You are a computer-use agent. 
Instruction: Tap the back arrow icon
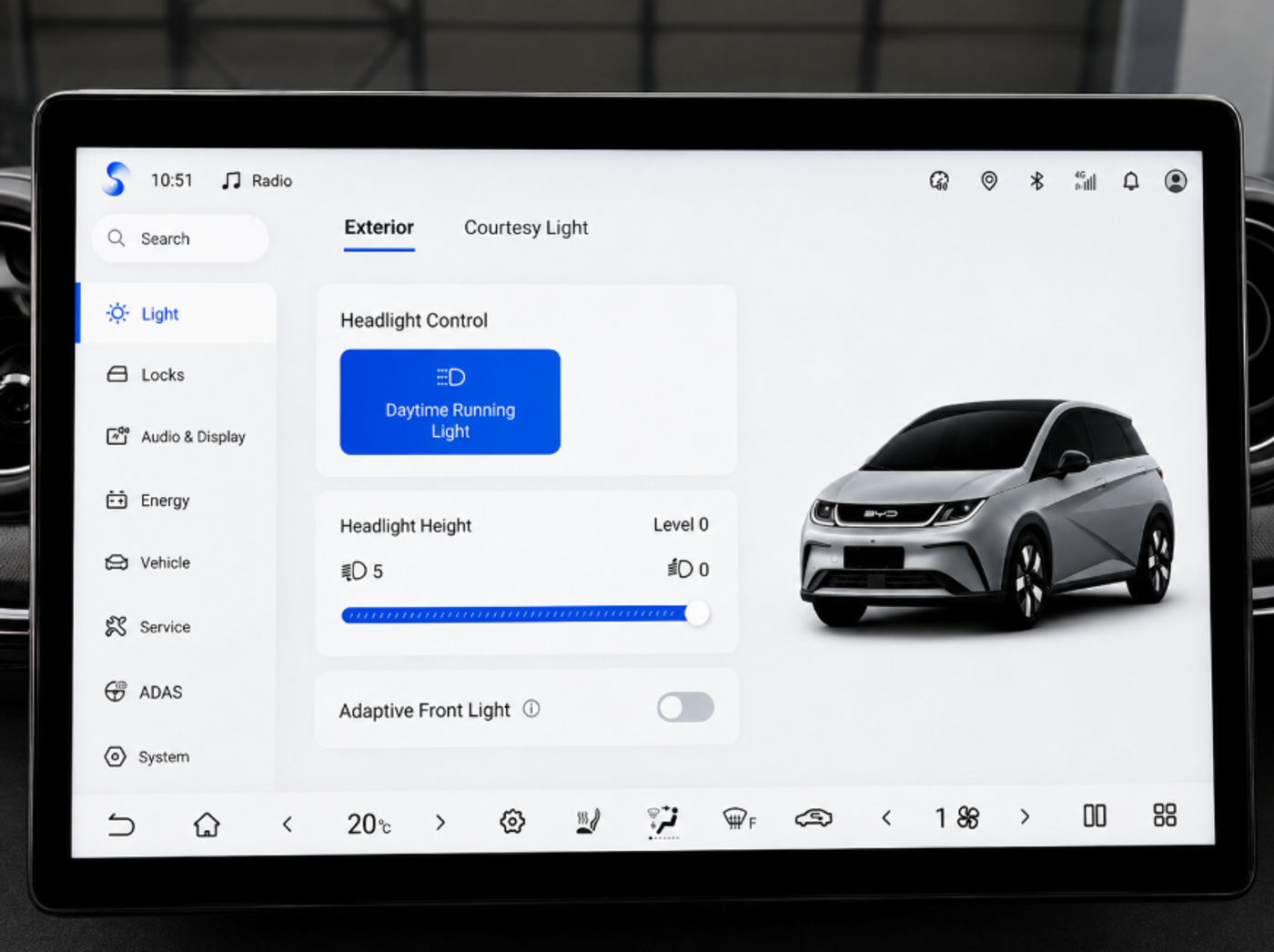(x=121, y=824)
